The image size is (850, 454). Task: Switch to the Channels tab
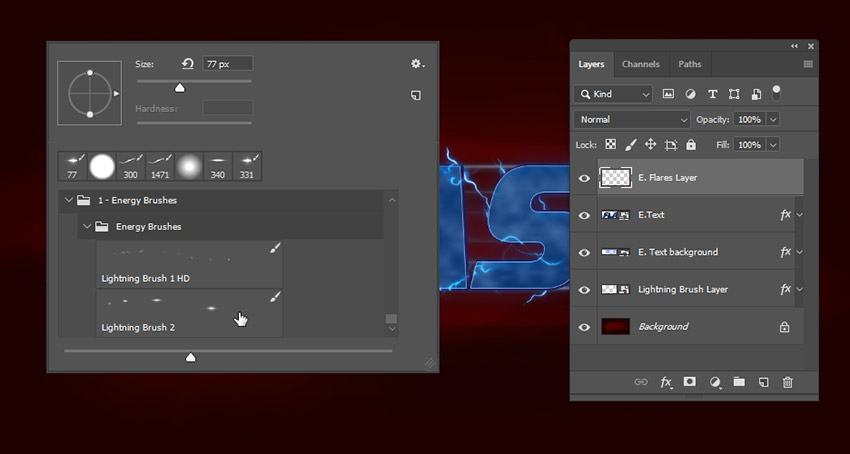coord(641,64)
